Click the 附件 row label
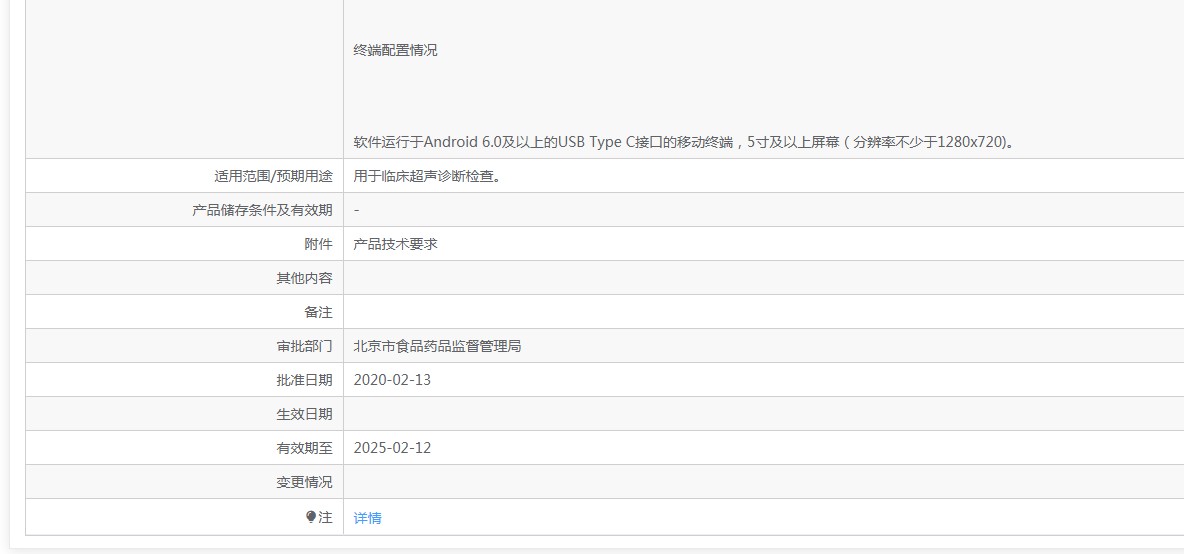 (x=318, y=244)
